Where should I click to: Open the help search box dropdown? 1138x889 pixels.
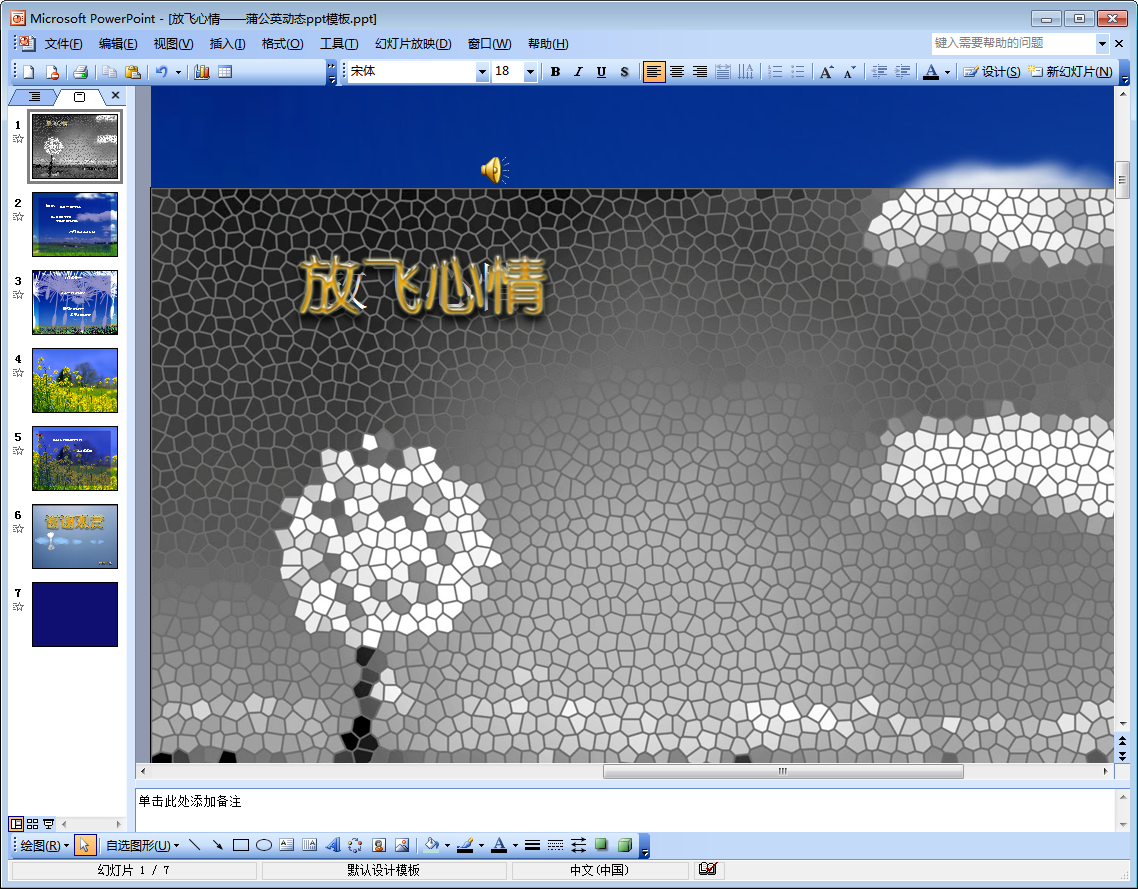(1102, 44)
